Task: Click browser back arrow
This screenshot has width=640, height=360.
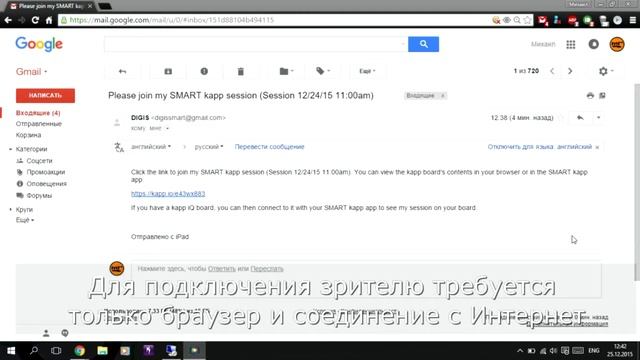Action: click(8, 20)
